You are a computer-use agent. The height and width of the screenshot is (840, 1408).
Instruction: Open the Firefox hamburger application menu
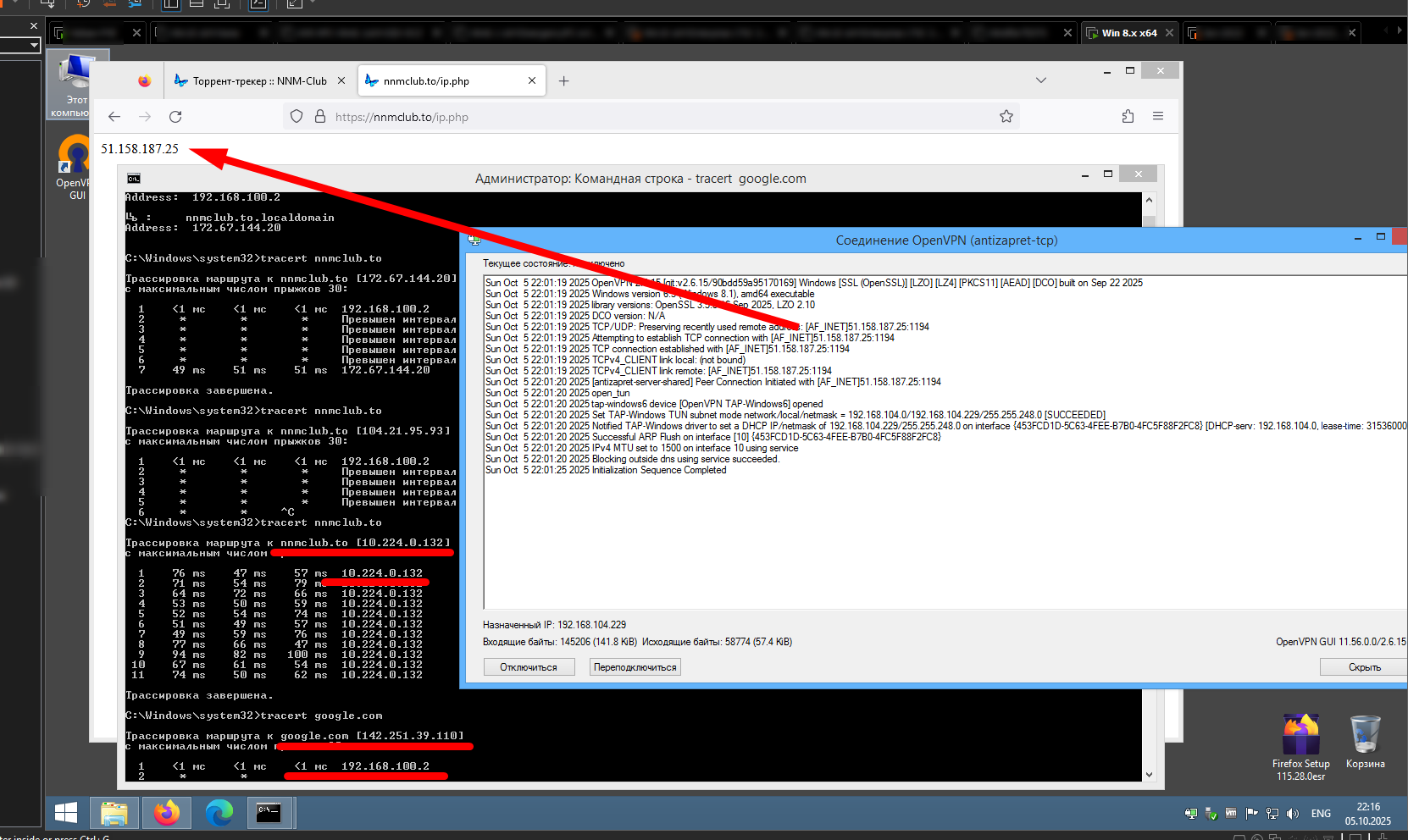[x=1158, y=117]
